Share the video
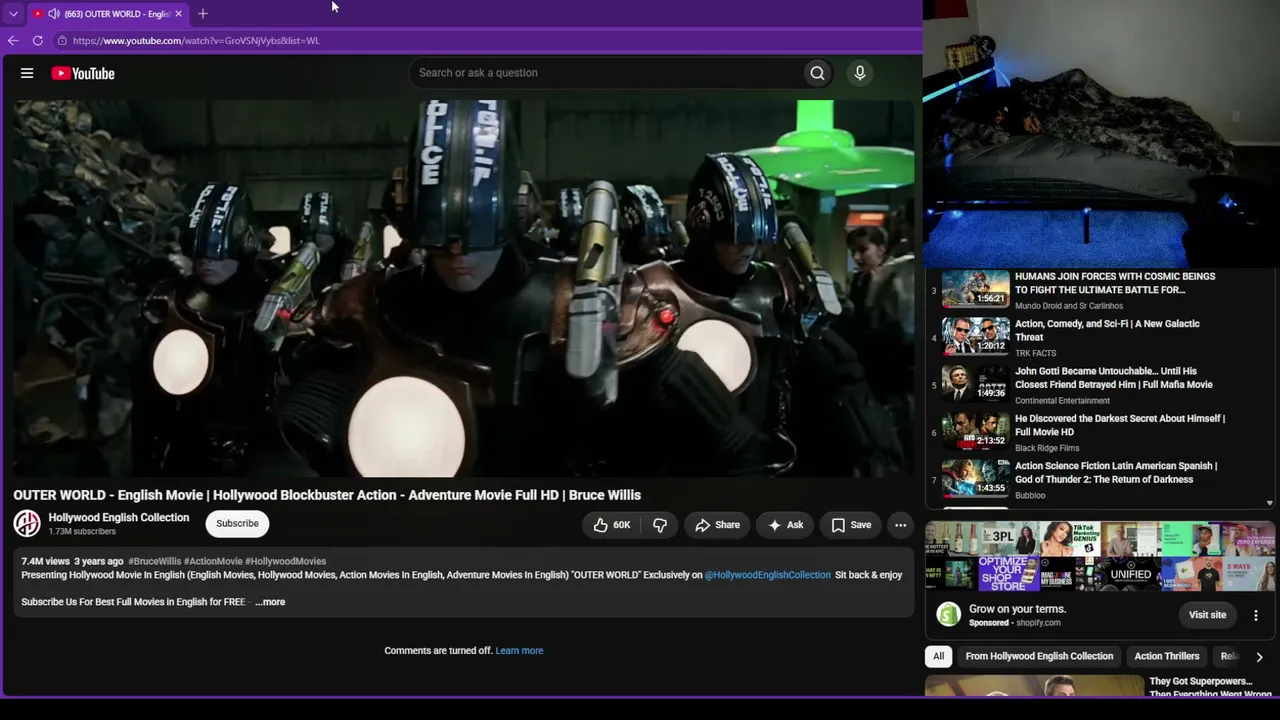 [717, 525]
